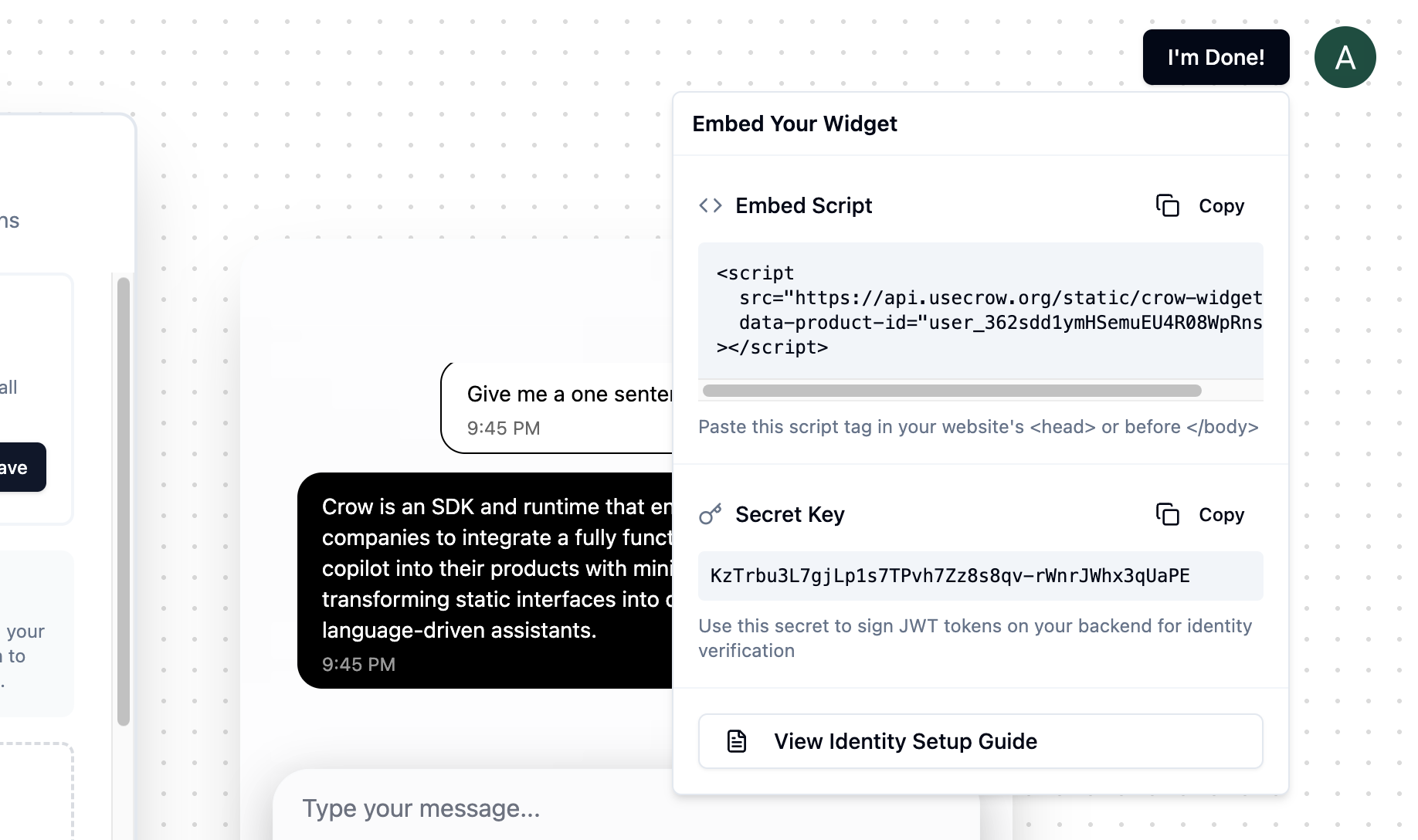Image resolution: width=1418 pixels, height=840 pixels.
Task: Click the duplicate-pages icon above the secret key field
Action: [x=1168, y=514]
